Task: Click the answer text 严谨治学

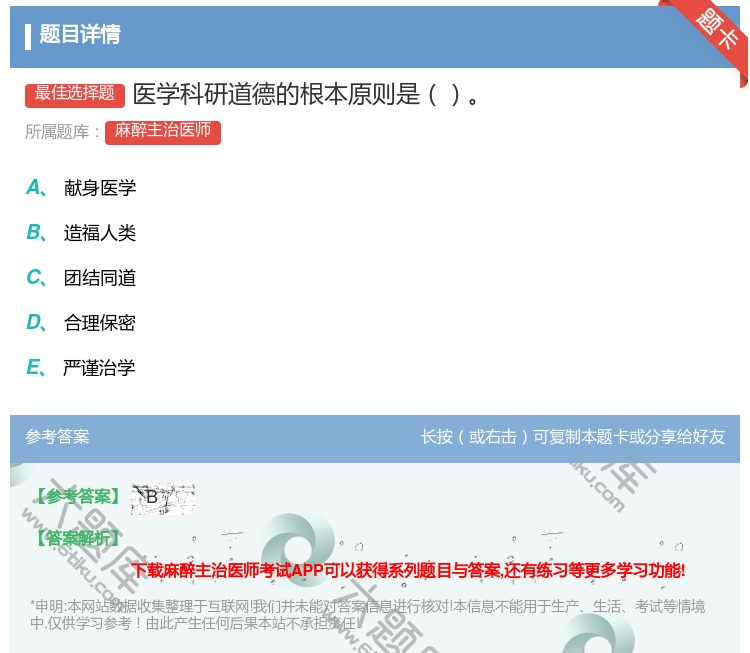Action: click(99, 368)
